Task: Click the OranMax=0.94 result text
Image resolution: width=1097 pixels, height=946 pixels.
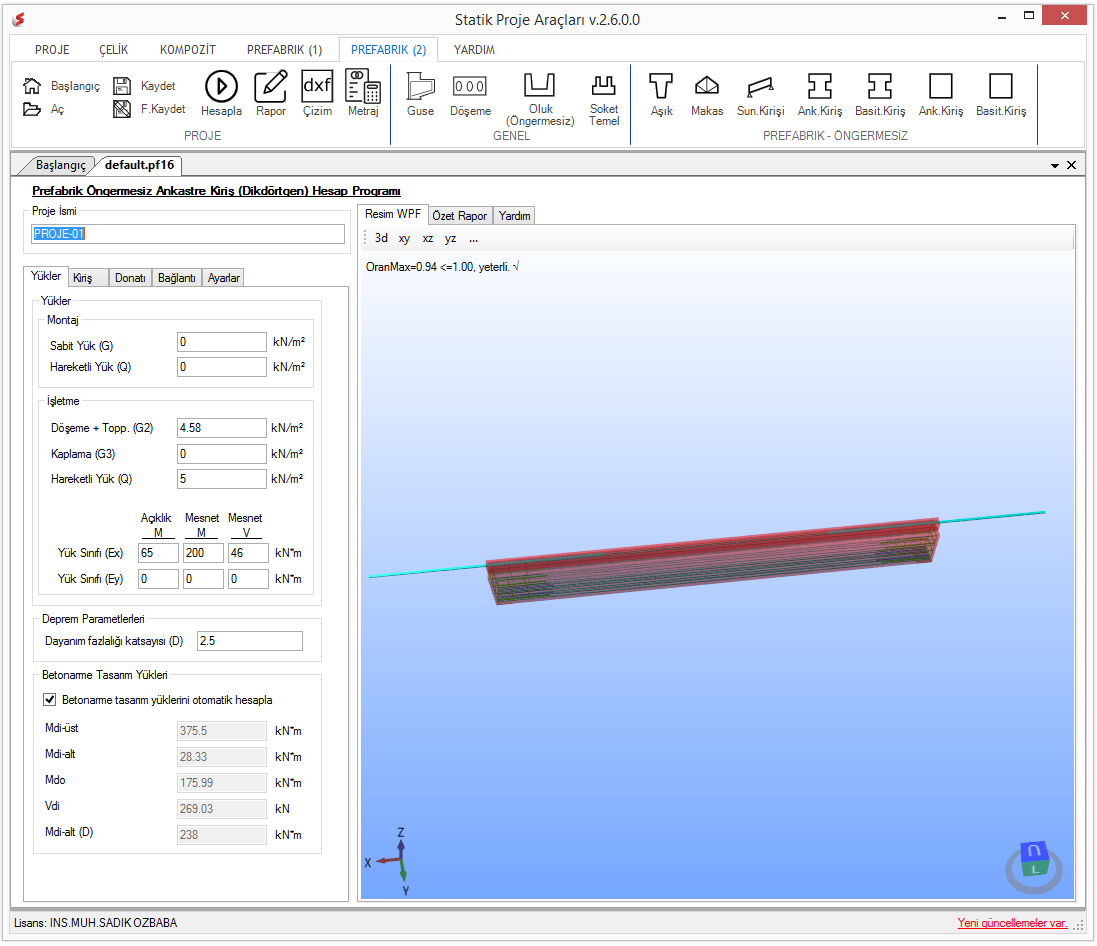Action: [x=442, y=267]
